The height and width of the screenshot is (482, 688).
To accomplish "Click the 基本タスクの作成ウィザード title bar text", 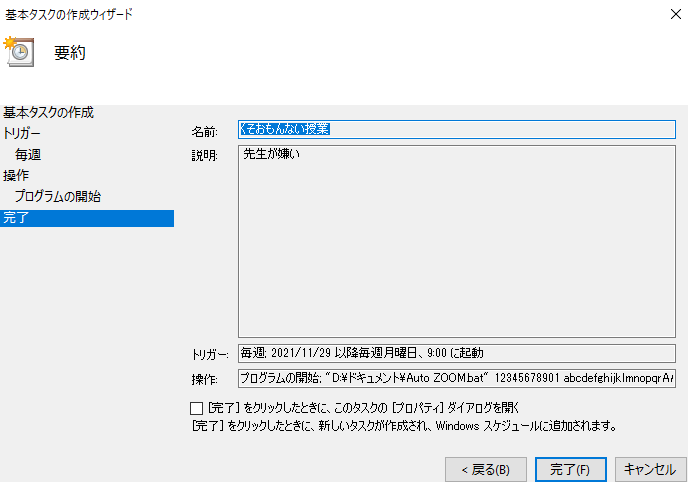I will pos(68,14).
